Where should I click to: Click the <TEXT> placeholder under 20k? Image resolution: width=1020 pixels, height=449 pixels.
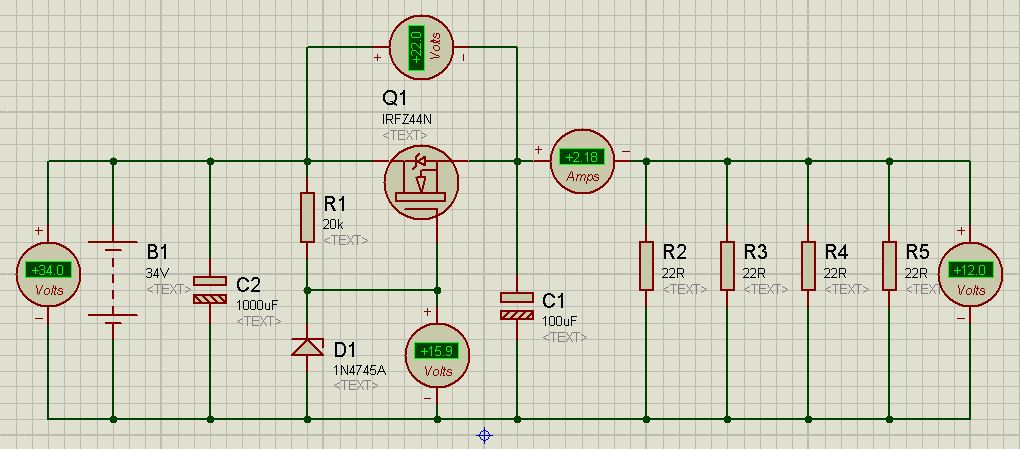click(345, 239)
